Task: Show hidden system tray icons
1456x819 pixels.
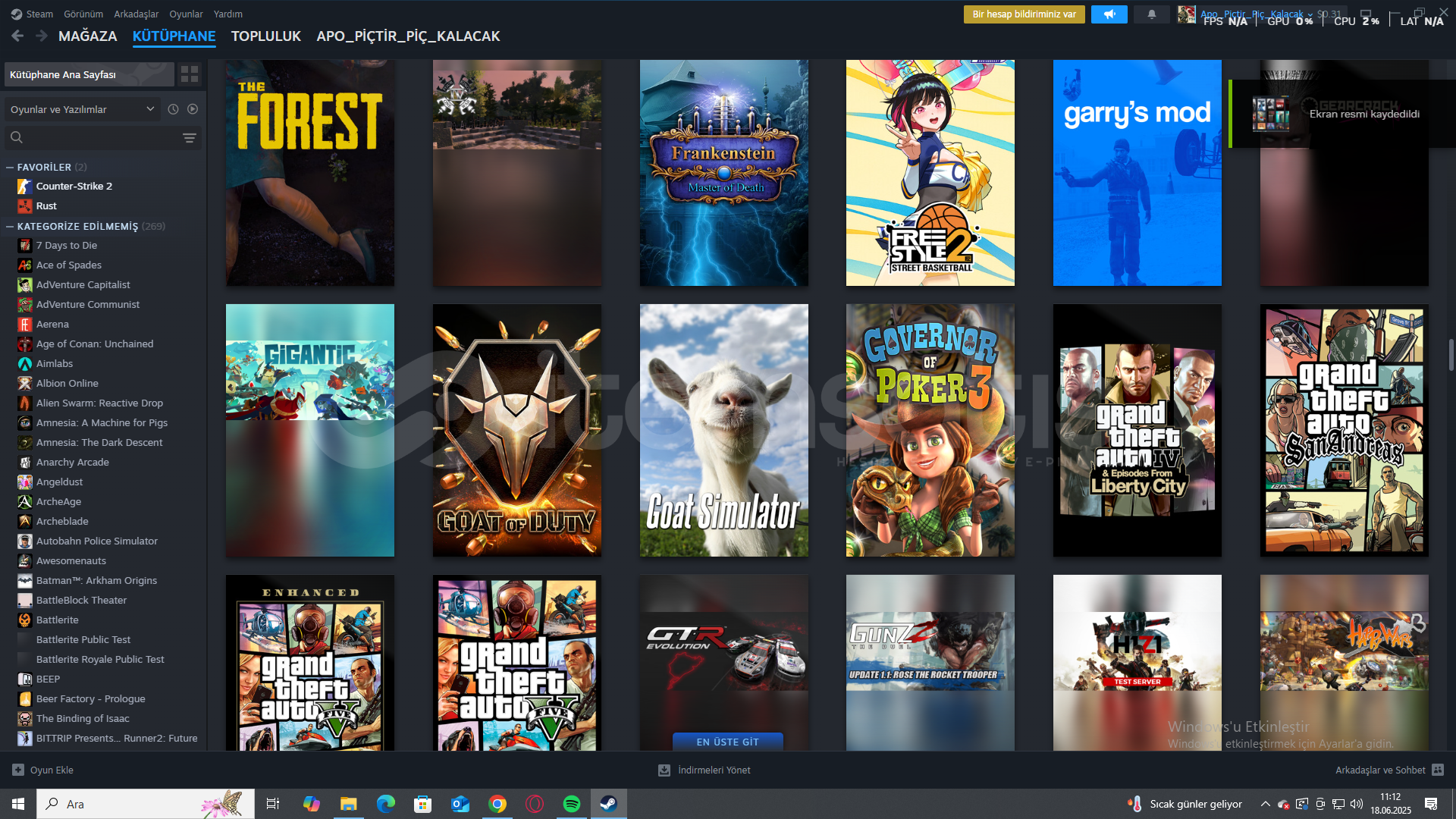Action: tap(1265, 804)
